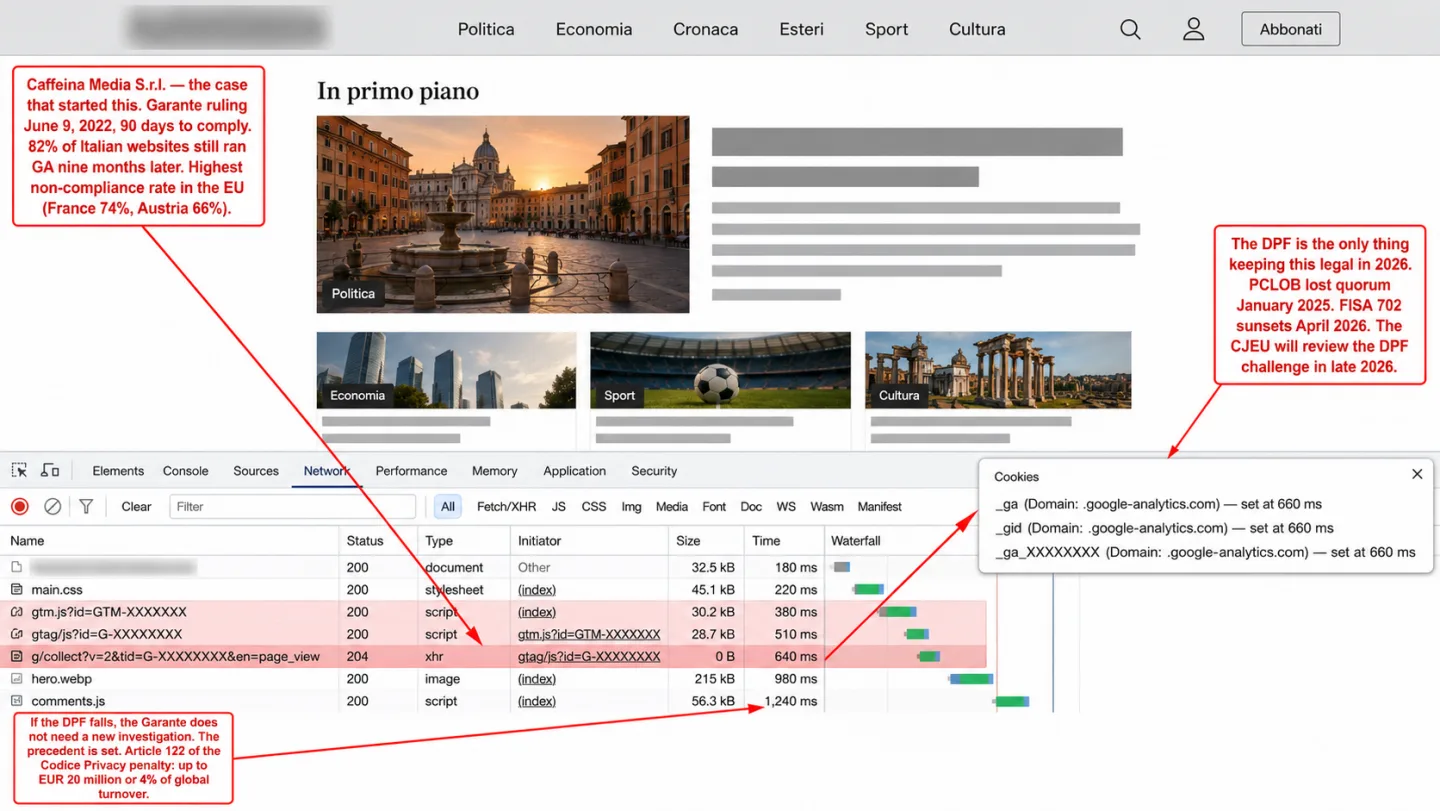Focus the Filter text field
This screenshot has height=811, width=1440.
point(292,507)
